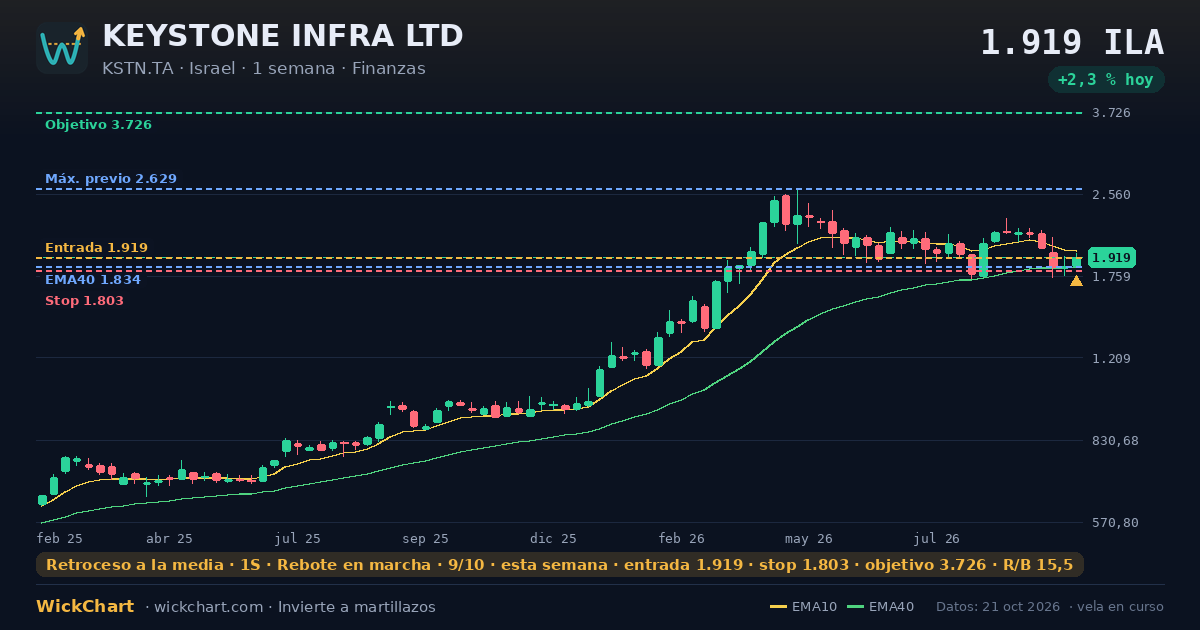Click the WickChart logo icon
The width and height of the screenshot is (1200, 630).
(x=62, y=48)
